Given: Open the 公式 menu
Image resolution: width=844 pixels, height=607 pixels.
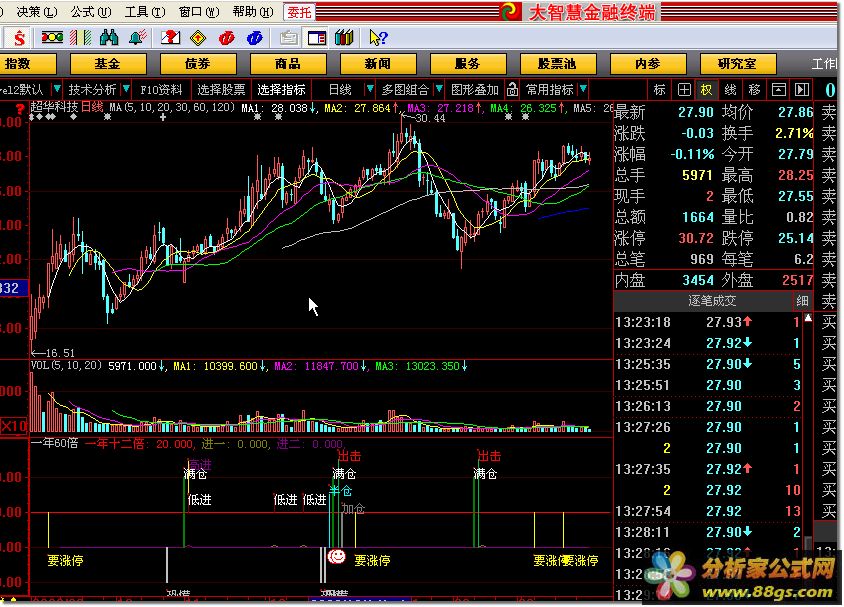Looking at the screenshot, I should 91,11.
